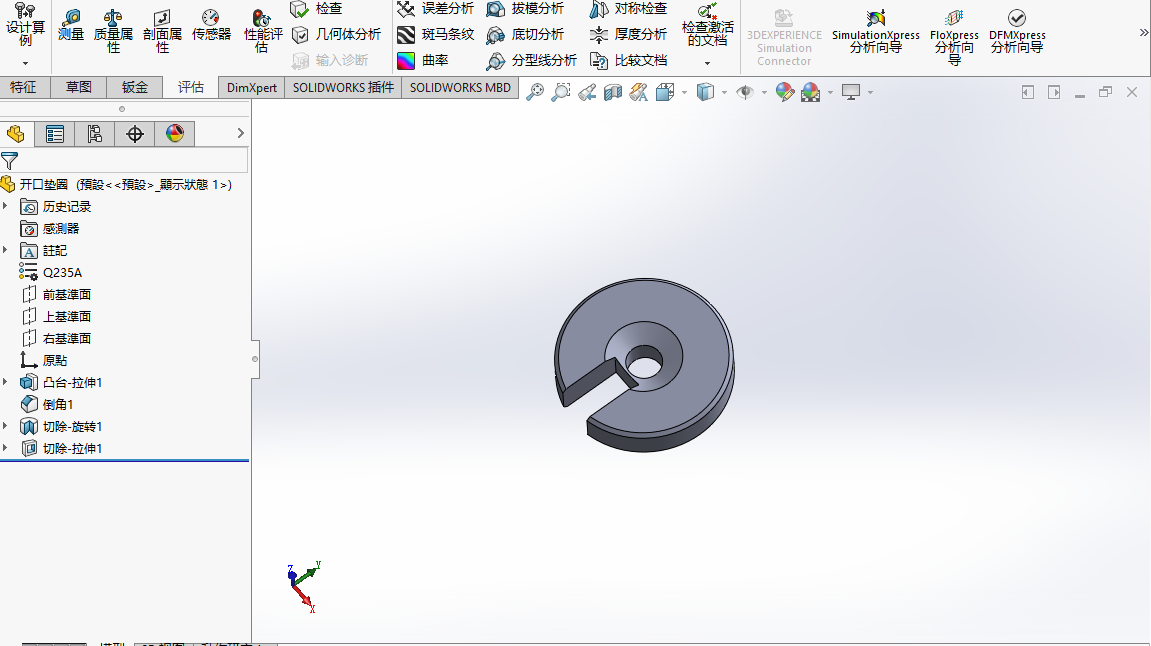Screen dimensions: 1151x646
Task: Open View Settings monitor dropdown
Action: (871, 92)
